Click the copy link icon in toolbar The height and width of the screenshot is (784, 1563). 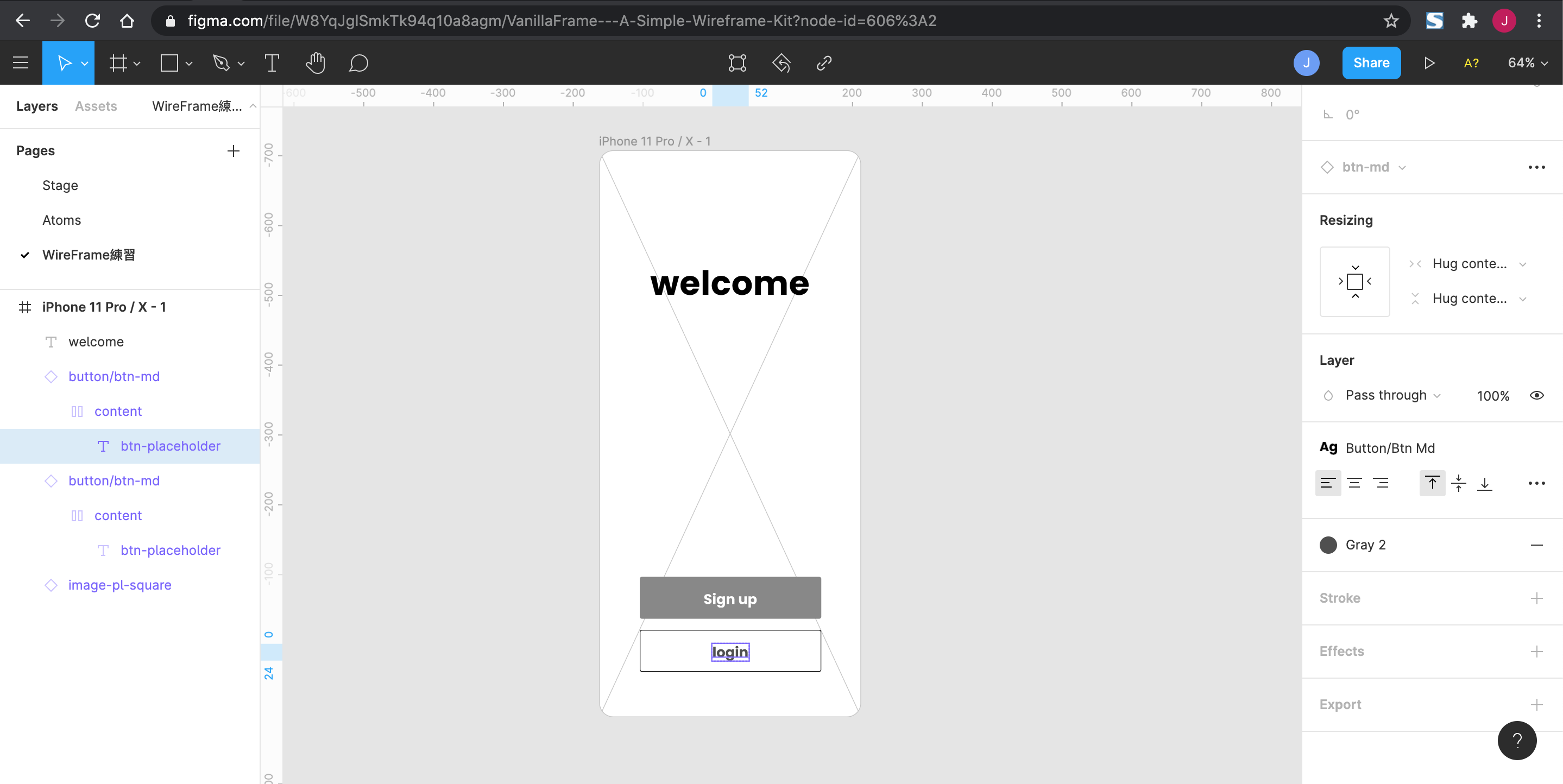[824, 63]
